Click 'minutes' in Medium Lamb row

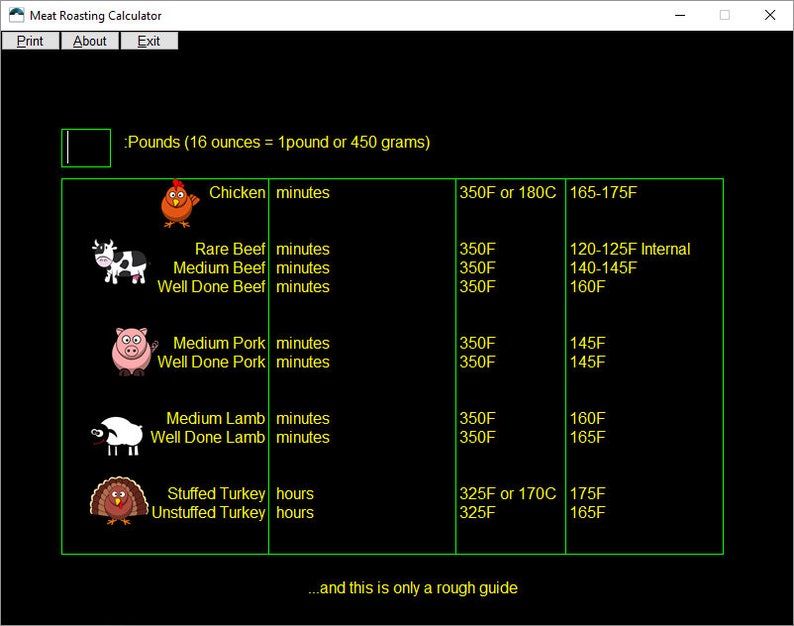[303, 418]
